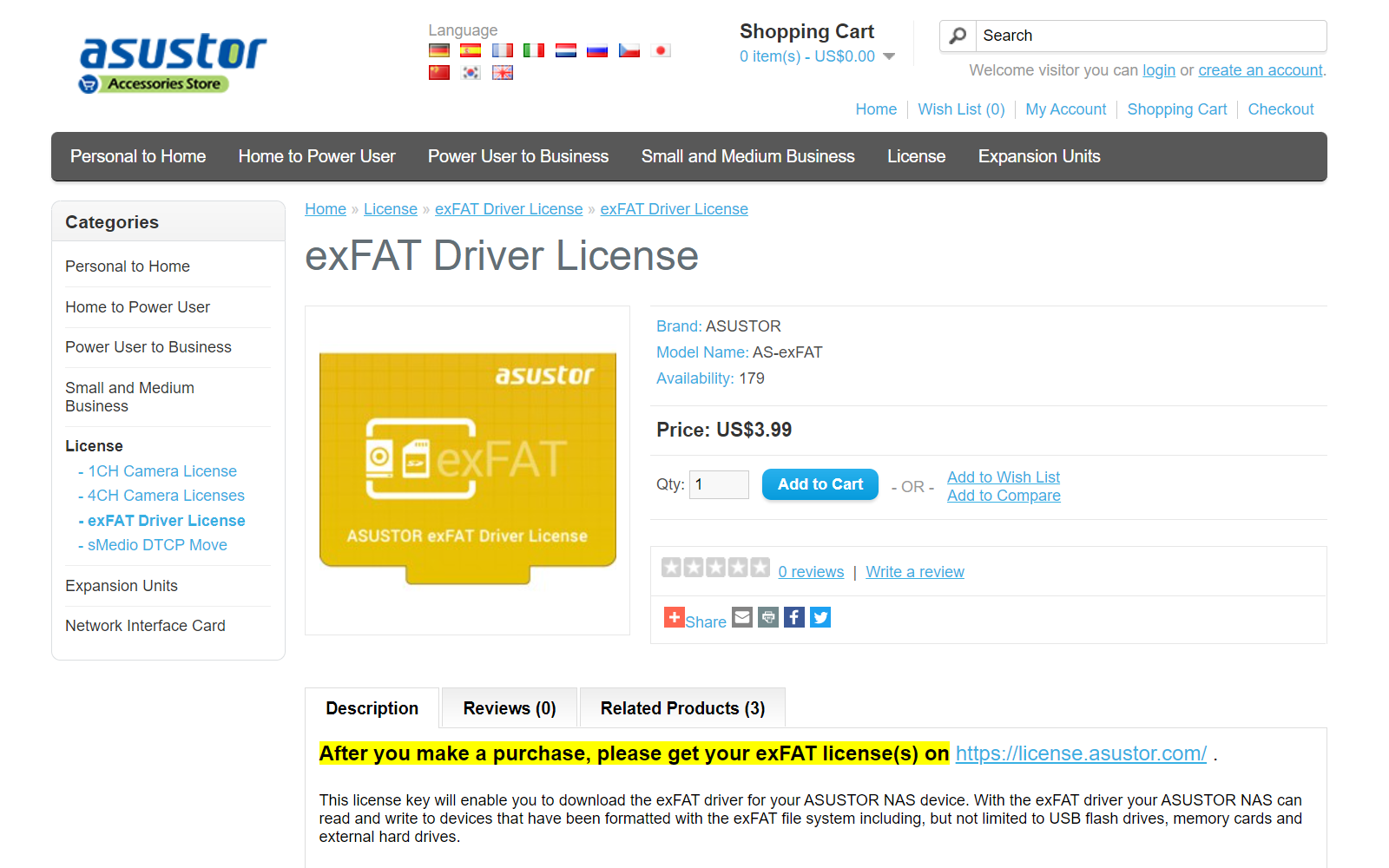
Task: Open 4CH Camera Licenses subcategory
Action: pyautogui.click(x=166, y=496)
